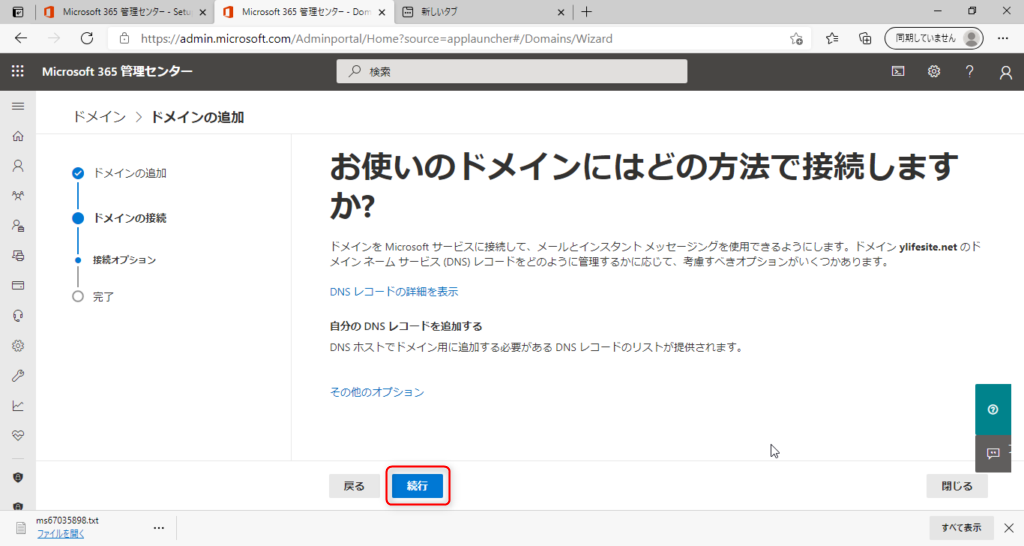
Task: Open Cloud Shell icon in header
Action: [x=898, y=71]
